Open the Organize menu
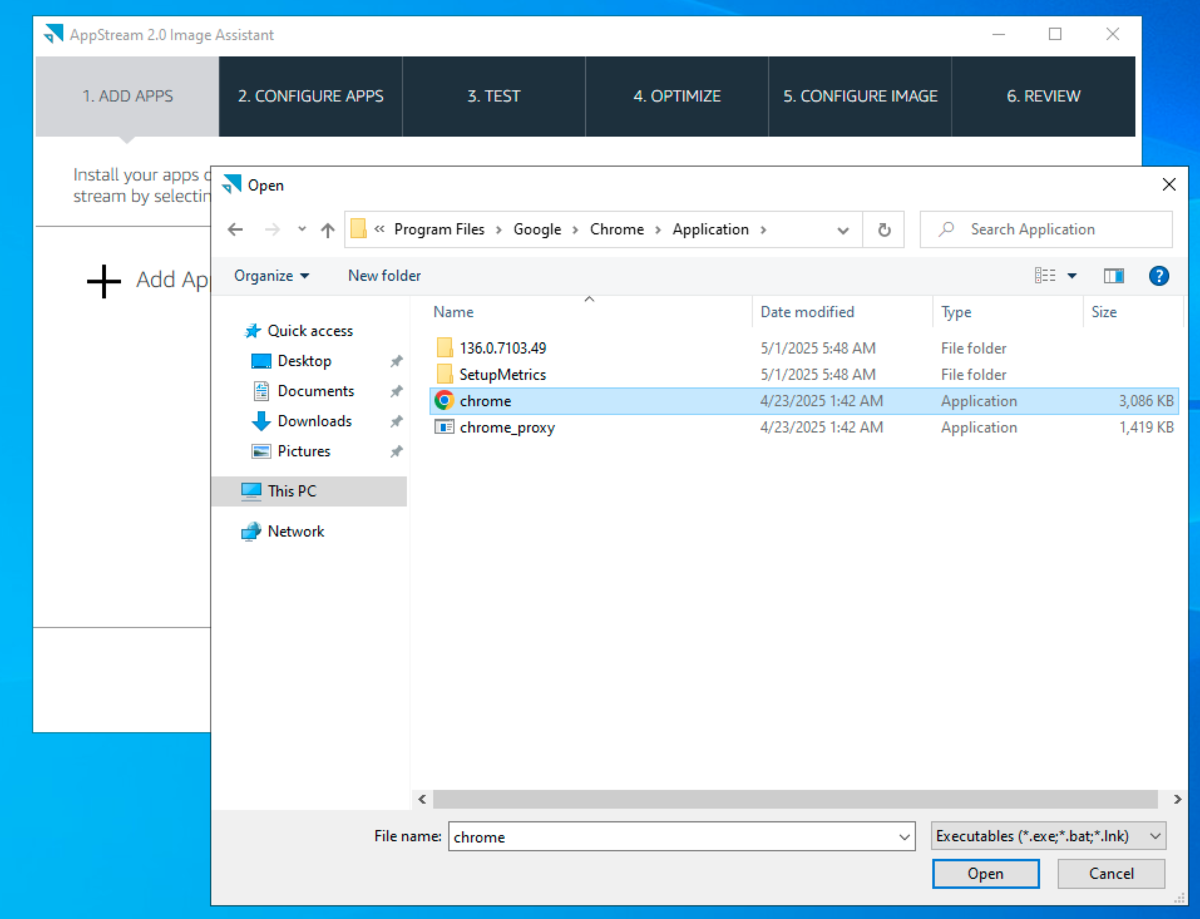This screenshot has width=1200, height=919. pos(272,276)
